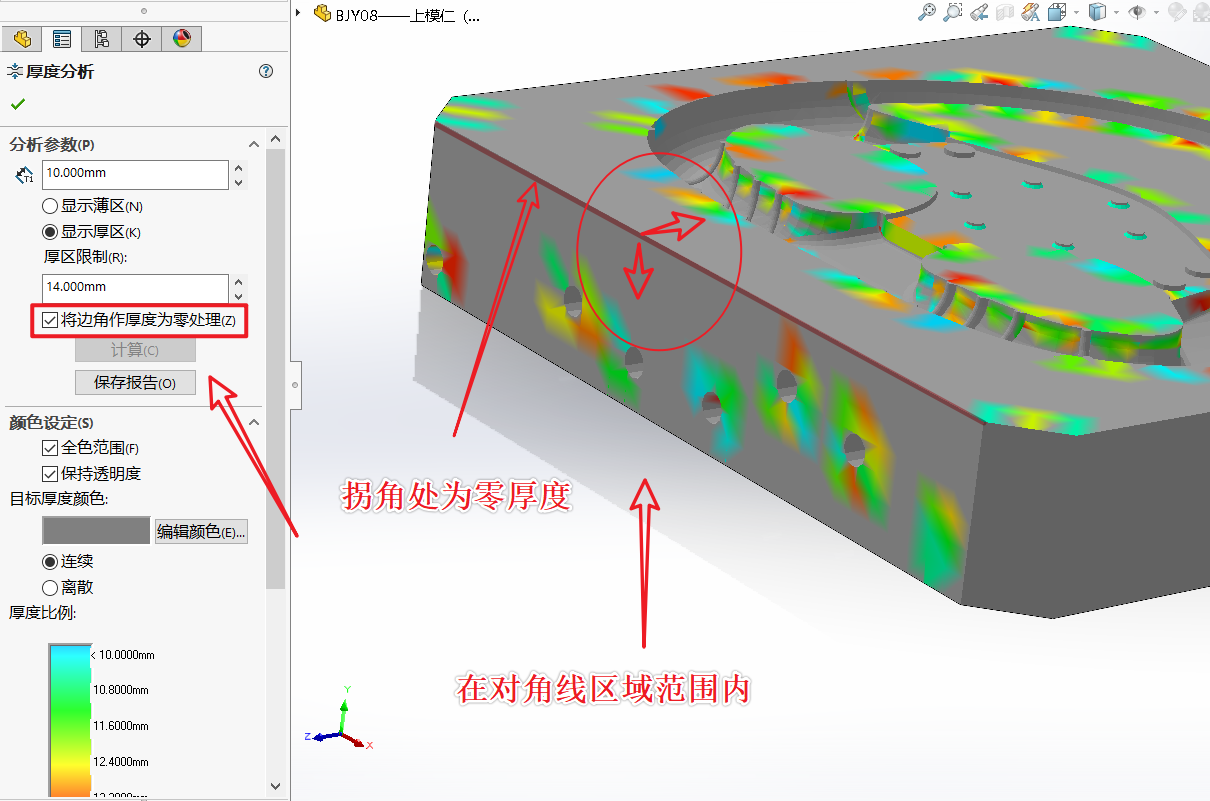Select the 离散 radio option
This screenshot has width=1210, height=801.
[x=50, y=587]
